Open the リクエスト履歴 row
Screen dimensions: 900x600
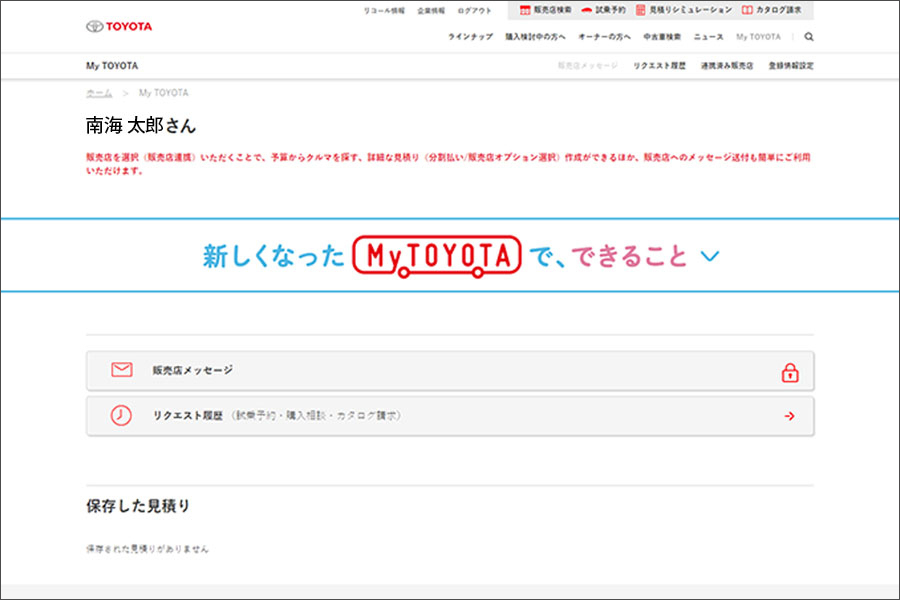tap(450, 416)
